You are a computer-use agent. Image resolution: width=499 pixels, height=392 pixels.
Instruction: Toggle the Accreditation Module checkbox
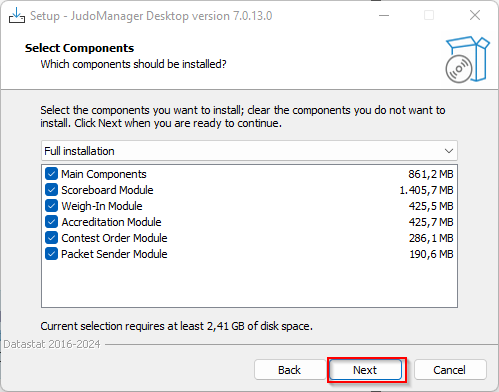(51, 222)
